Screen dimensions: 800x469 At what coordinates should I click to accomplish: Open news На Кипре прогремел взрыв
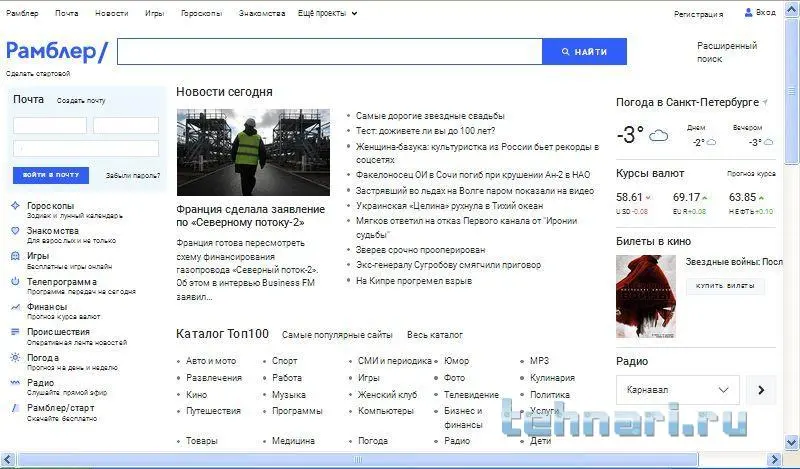point(414,281)
